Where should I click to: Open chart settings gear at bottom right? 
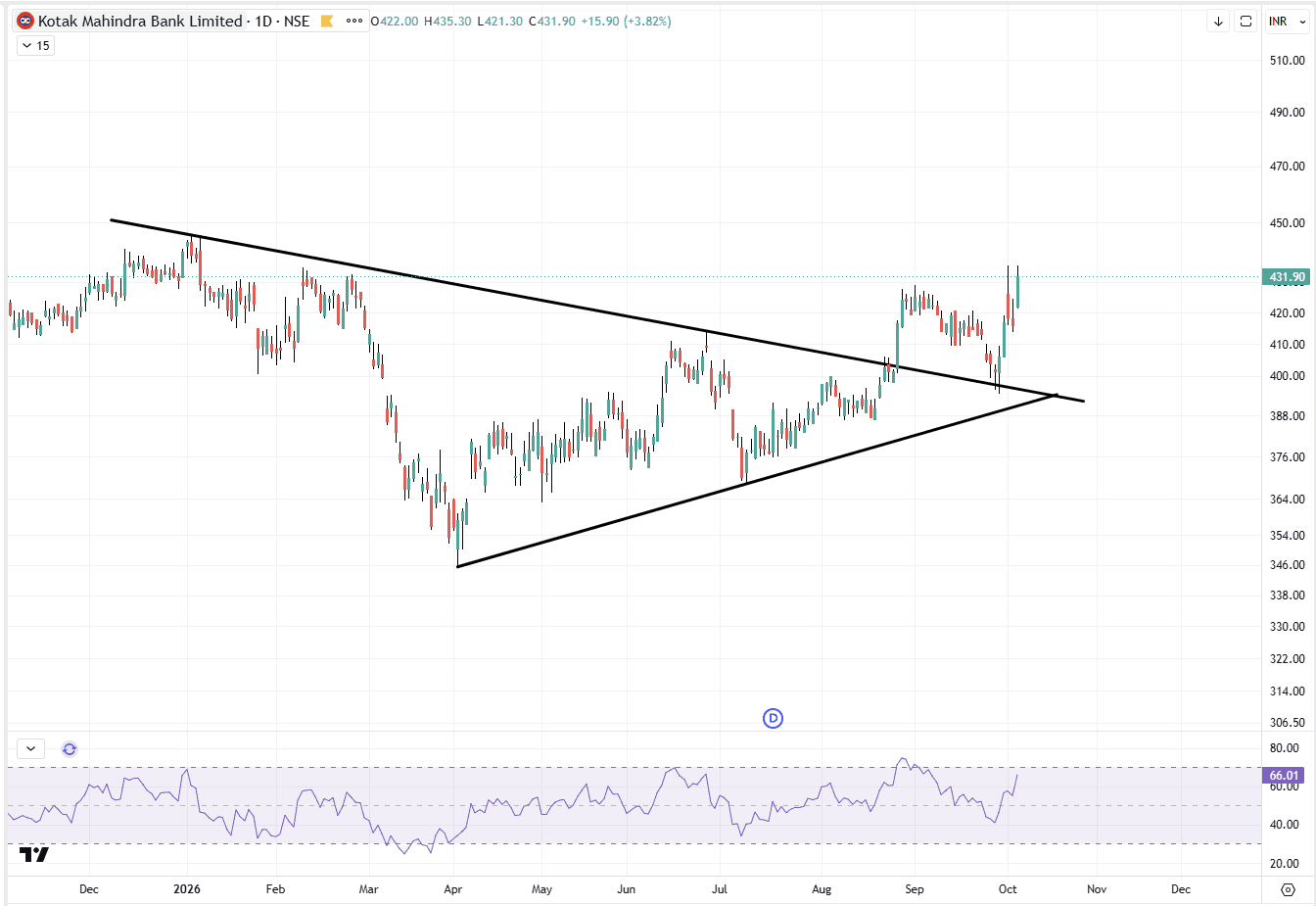[1289, 889]
